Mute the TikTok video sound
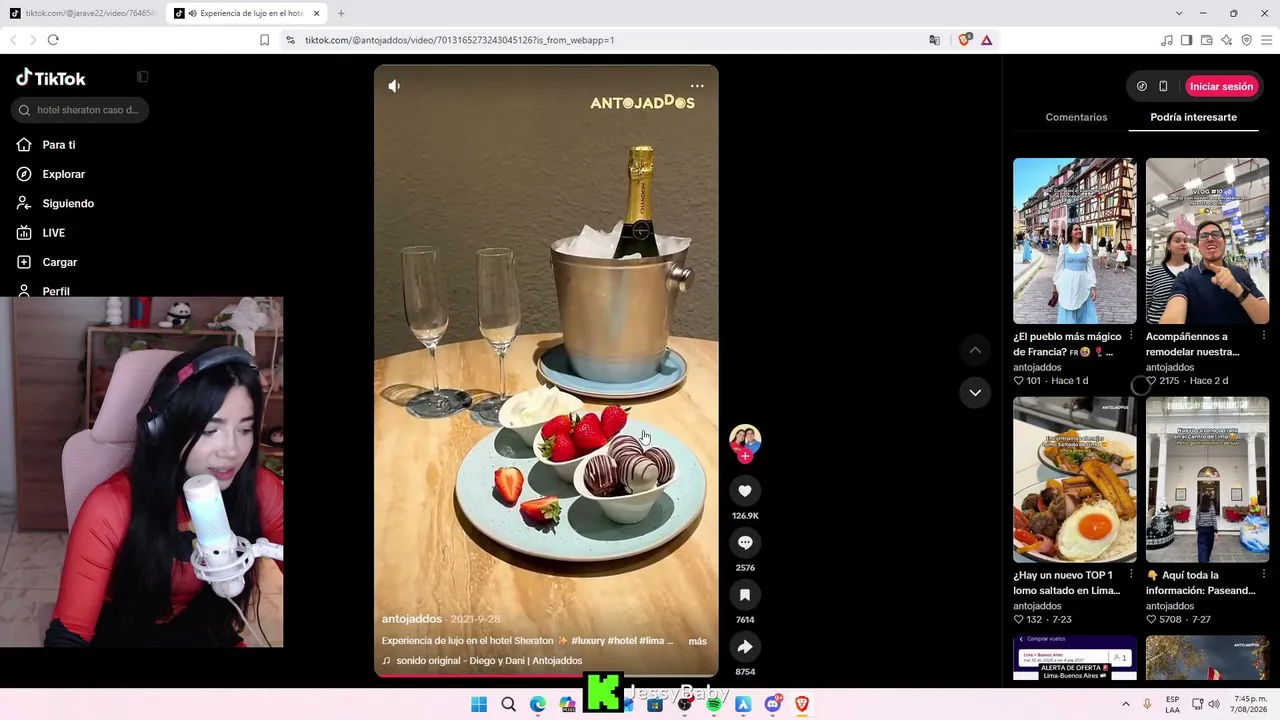The height and width of the screenshot is (720, 1280). pyautogui.click(x=394, y=86)
